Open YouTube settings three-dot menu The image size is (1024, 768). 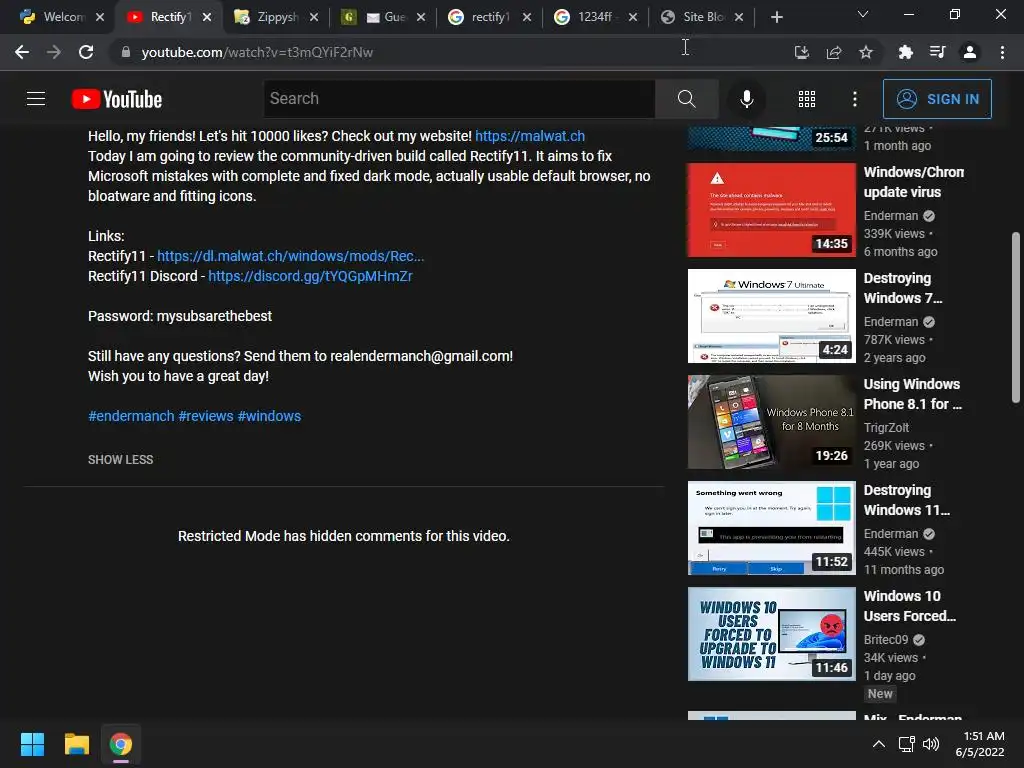point(854,99)
